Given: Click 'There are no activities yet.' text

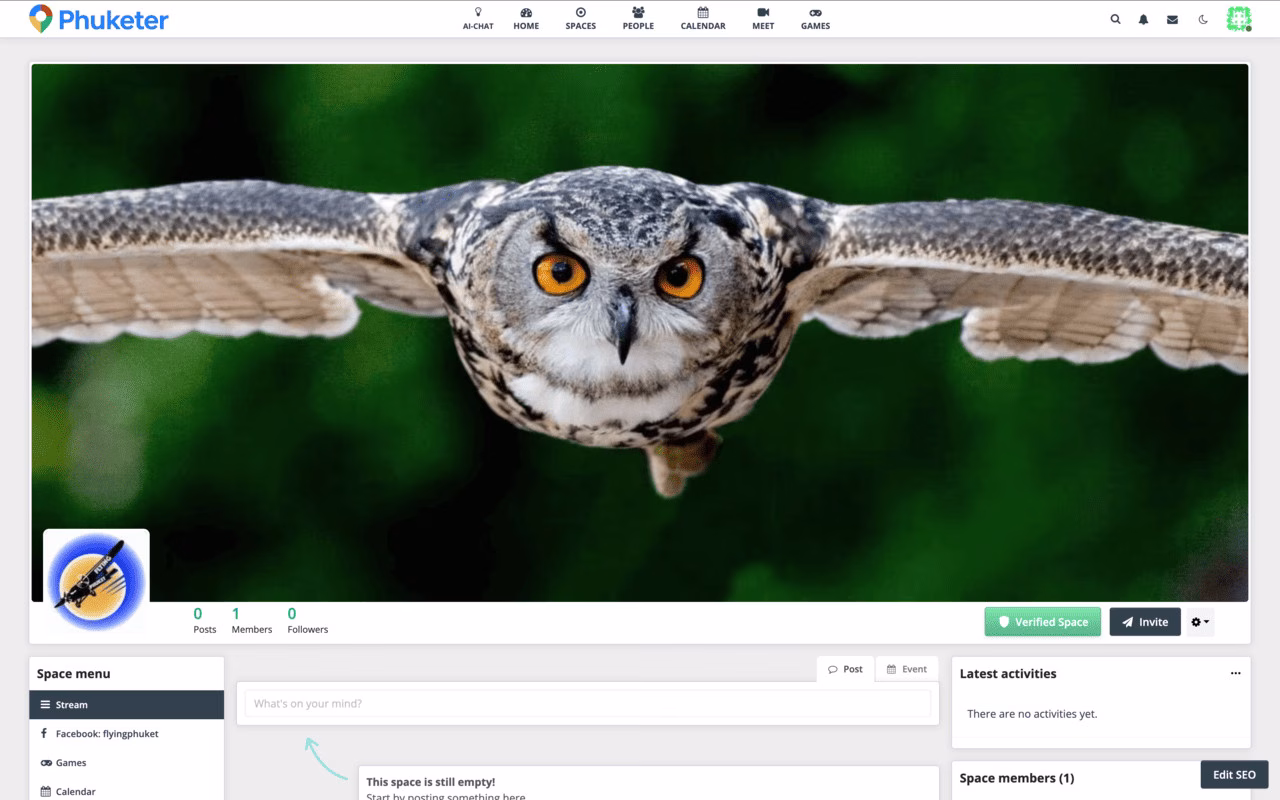Looking at the screenshot, I should pos(1032,714).
